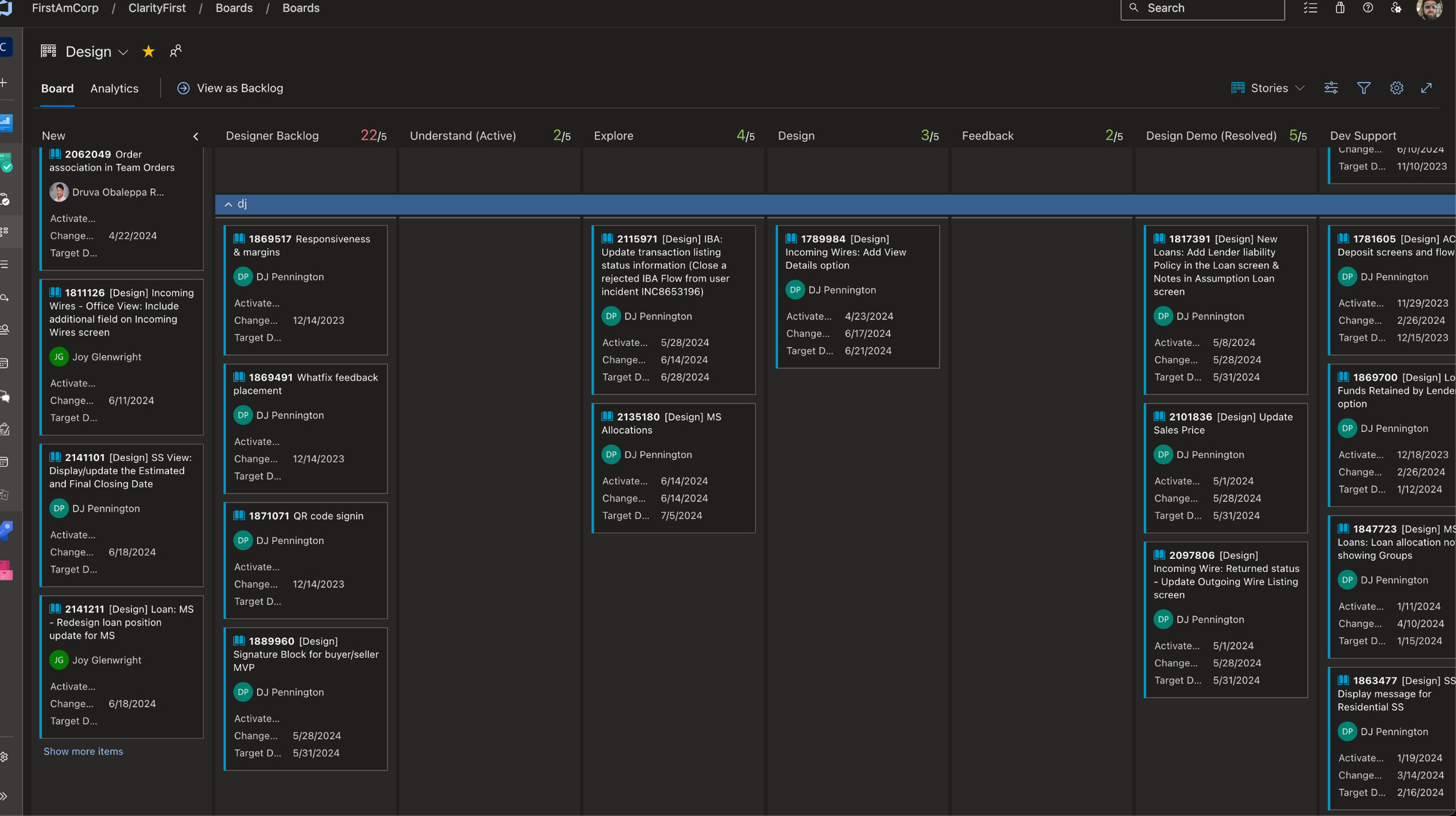Click Show more items link
The width and height of the screenshot is (1456, 816).
click(x=83, y=751)
